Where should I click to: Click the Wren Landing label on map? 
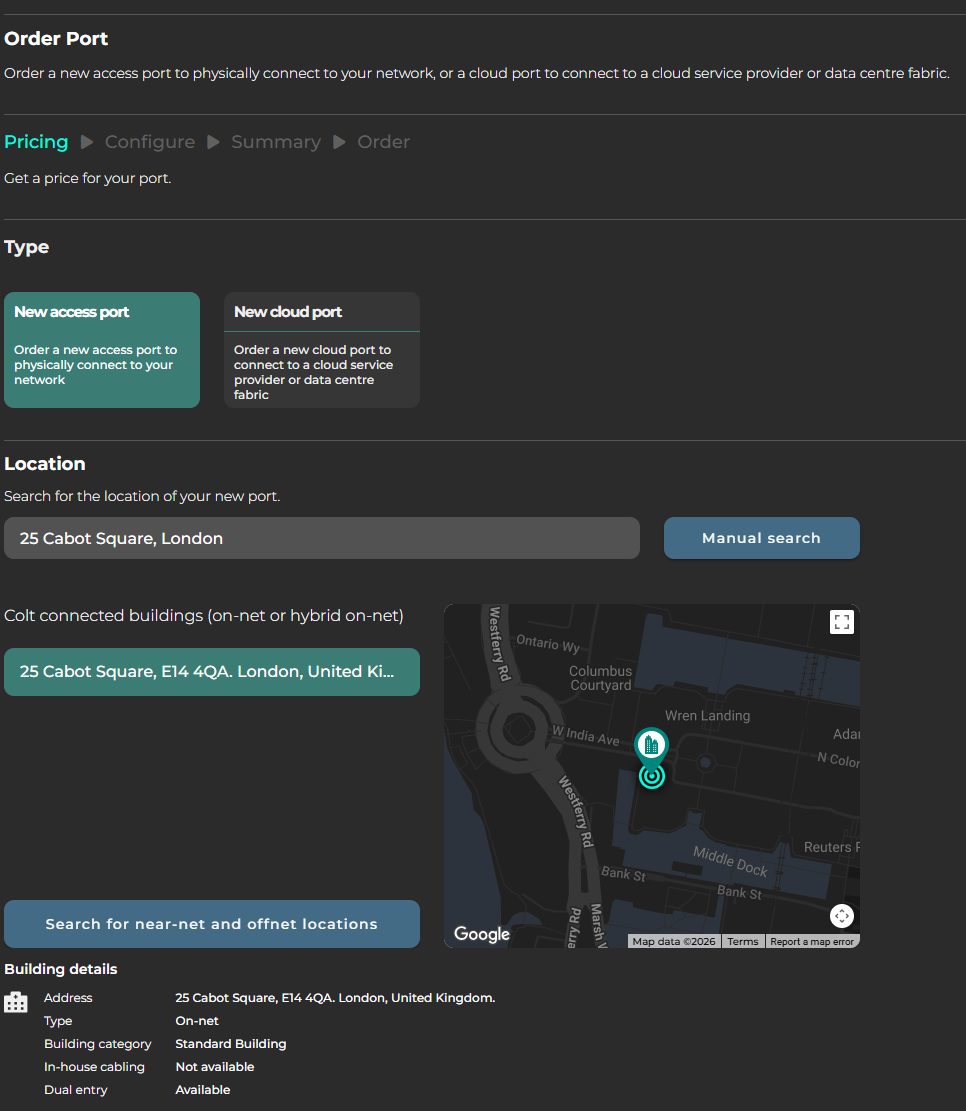coord(707,716)
